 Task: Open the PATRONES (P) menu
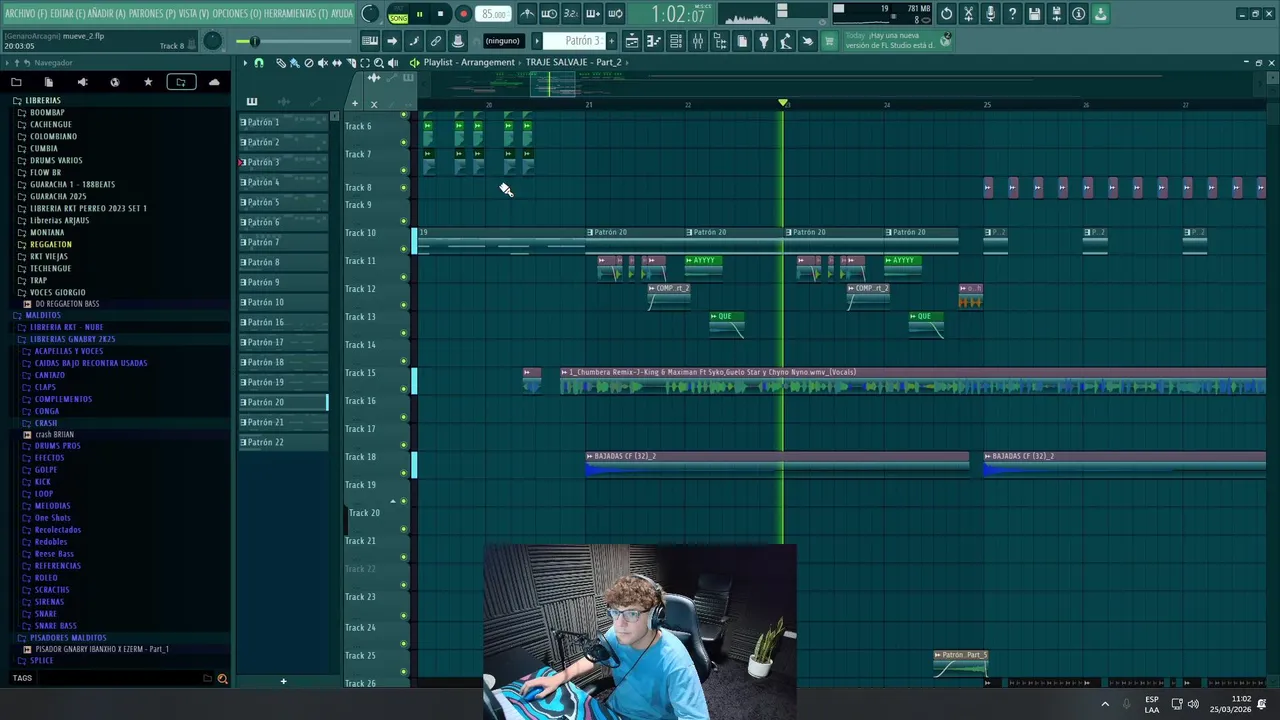click(153, 14)
